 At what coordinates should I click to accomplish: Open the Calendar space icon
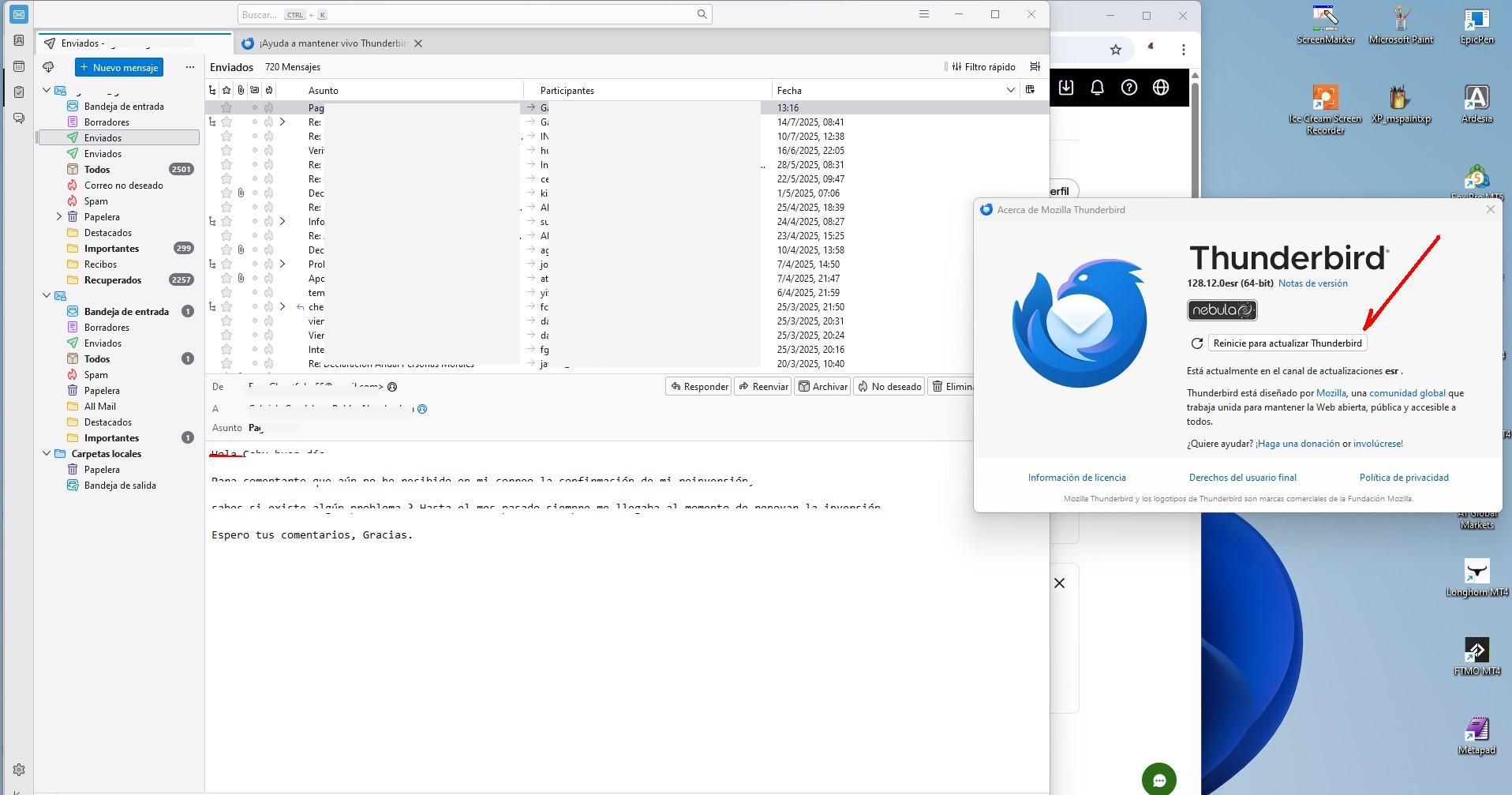(x=19, y=66)
